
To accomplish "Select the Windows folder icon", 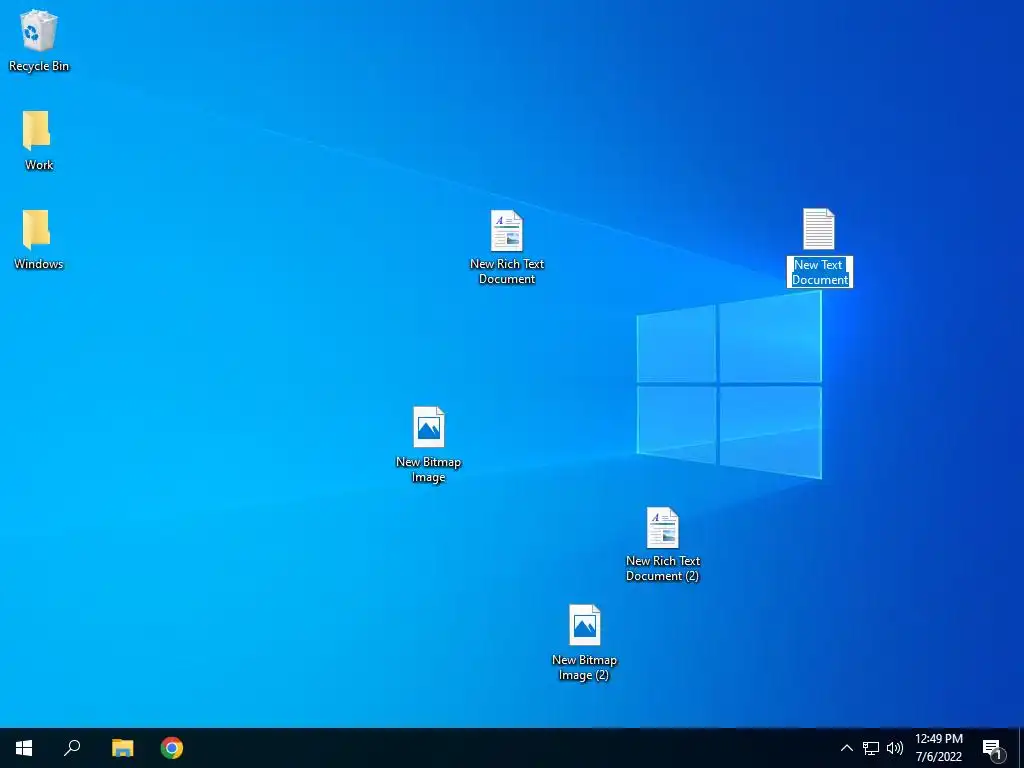I will click(37, 229).
